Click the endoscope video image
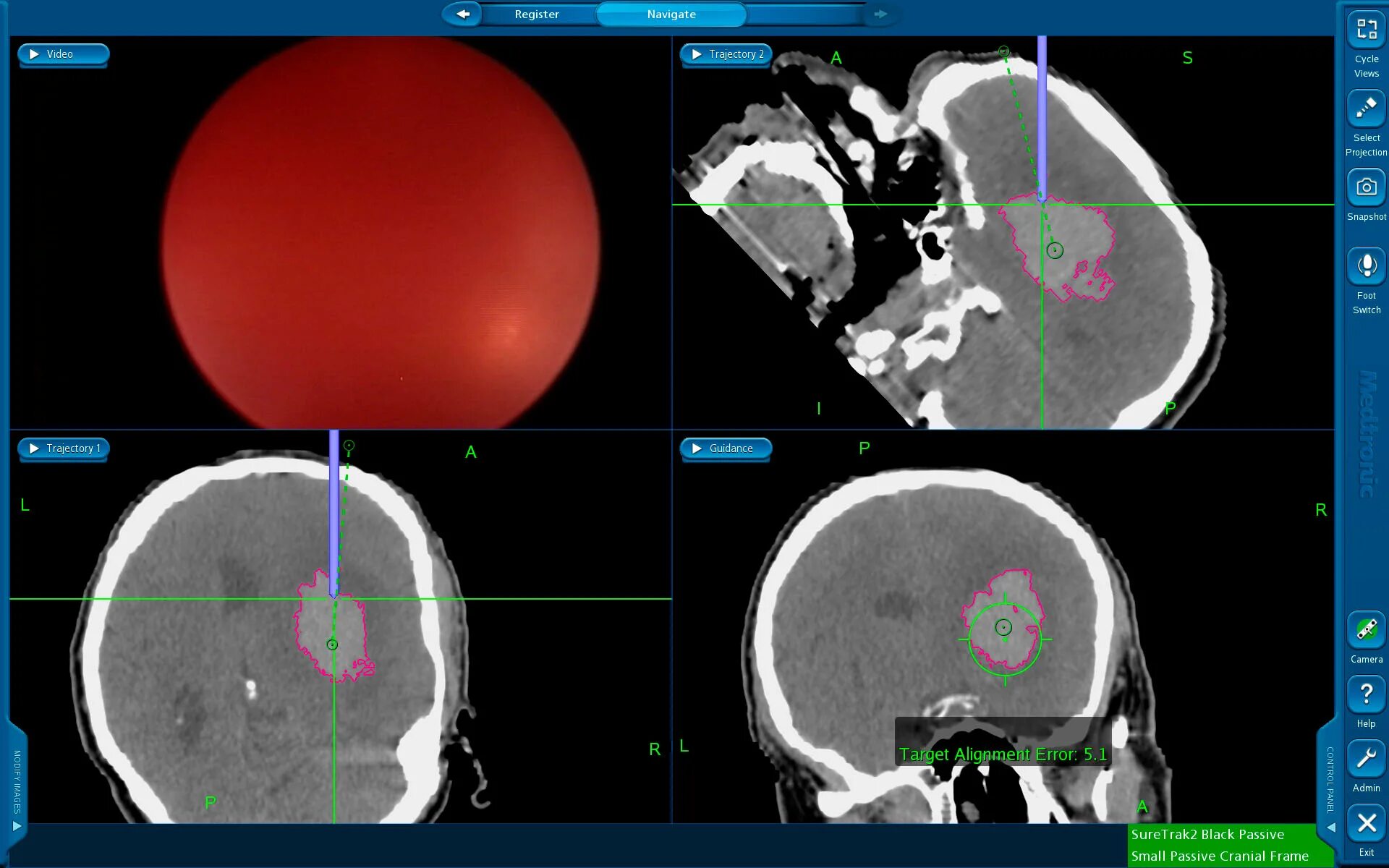This screenshot has height=868, width=1389. point(381,233)
